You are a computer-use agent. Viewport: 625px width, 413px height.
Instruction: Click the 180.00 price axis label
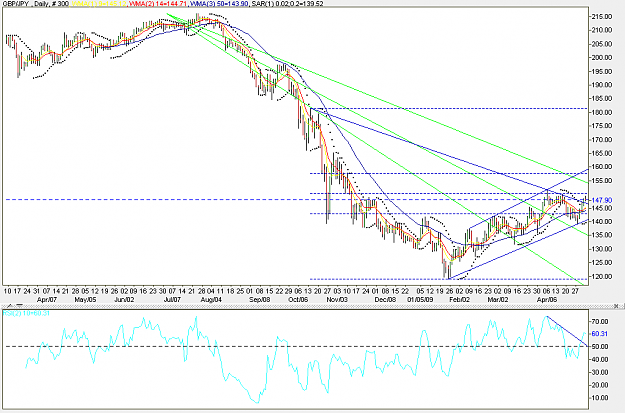602,112
